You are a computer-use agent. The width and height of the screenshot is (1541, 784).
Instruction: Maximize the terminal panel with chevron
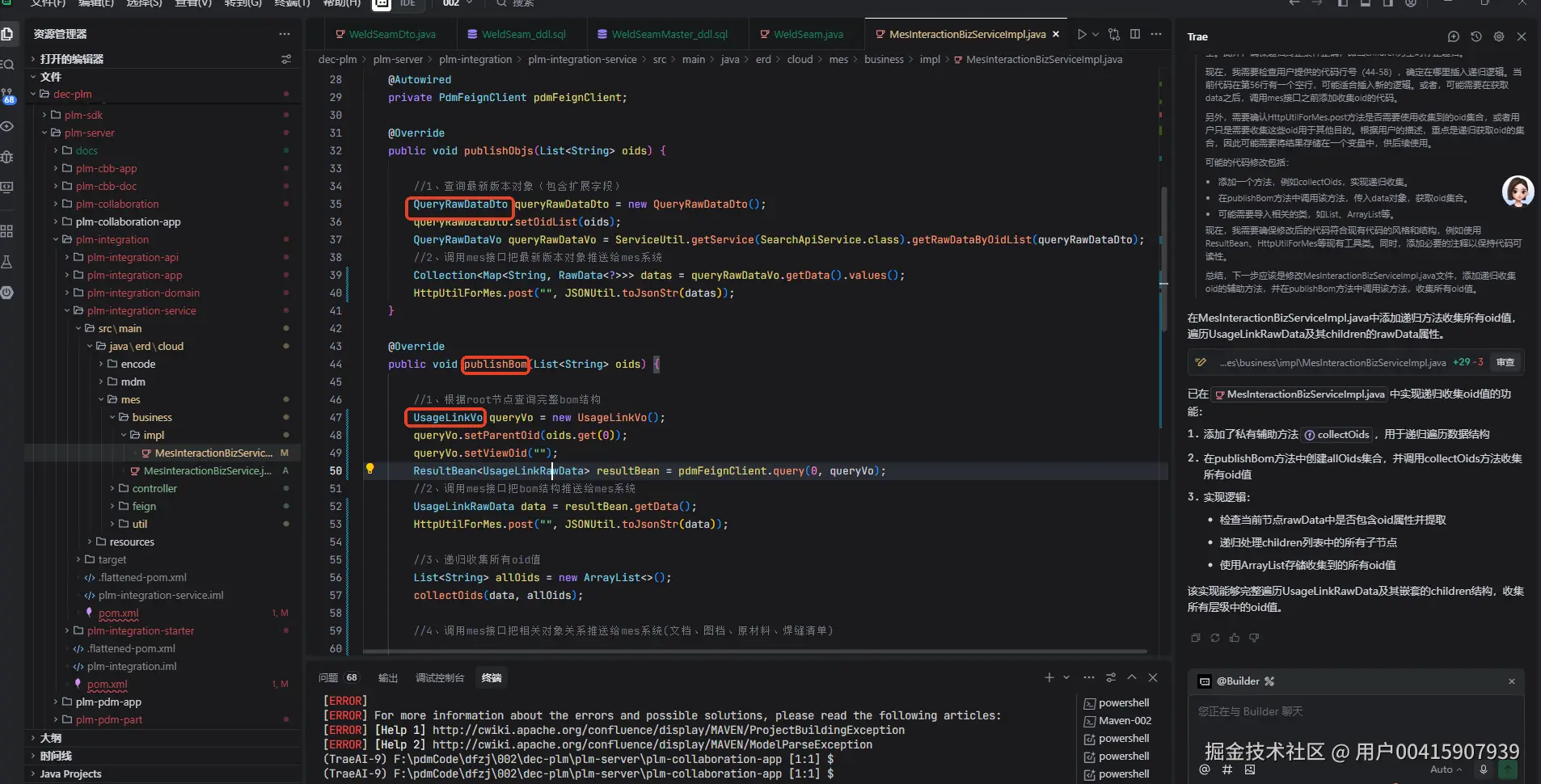point(1132,677)
